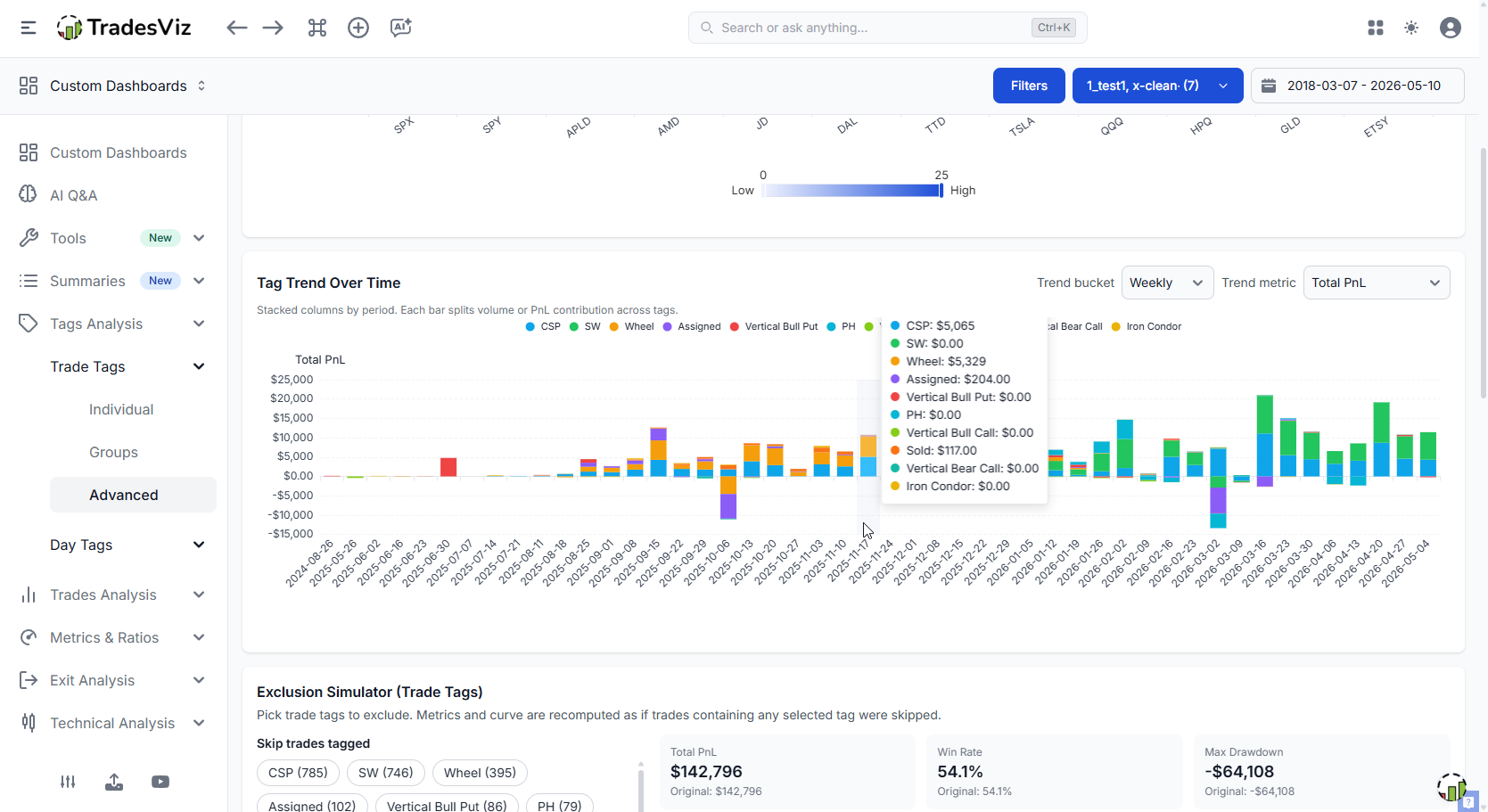This screenshot has width=1488, height=812.
Task: Click the help question mark badge
Action: click(x=1468, y=802)
